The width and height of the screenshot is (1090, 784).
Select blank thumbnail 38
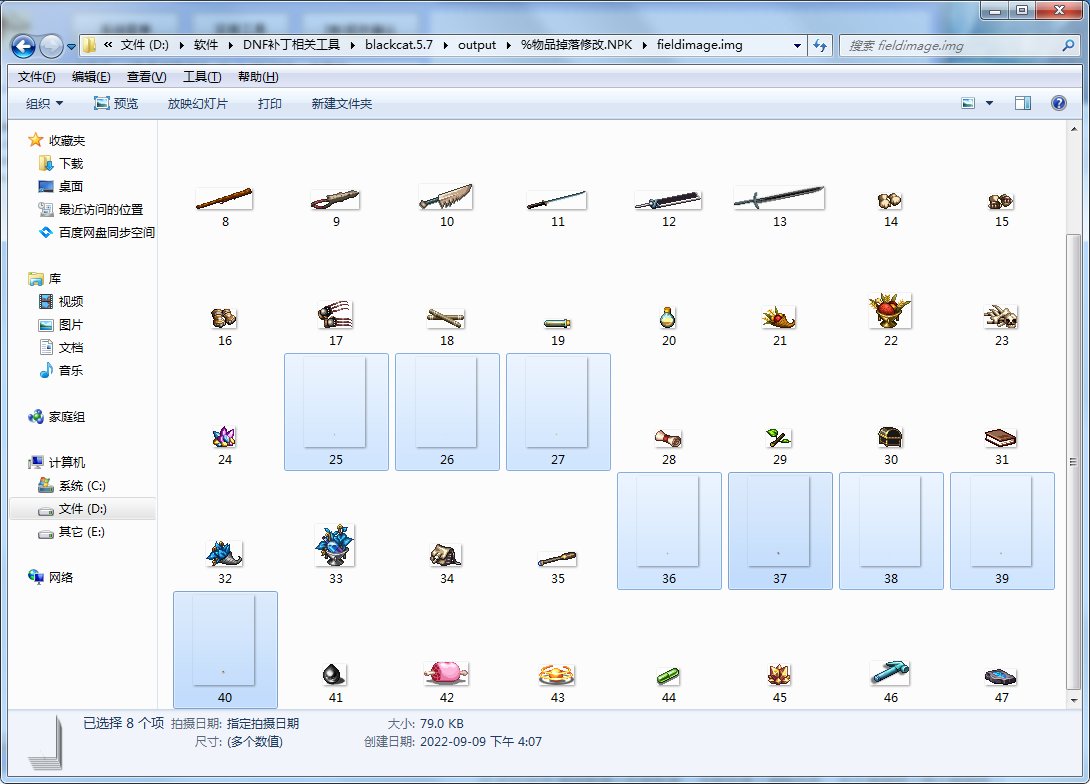pyautogui.click(x=891, y=531)
